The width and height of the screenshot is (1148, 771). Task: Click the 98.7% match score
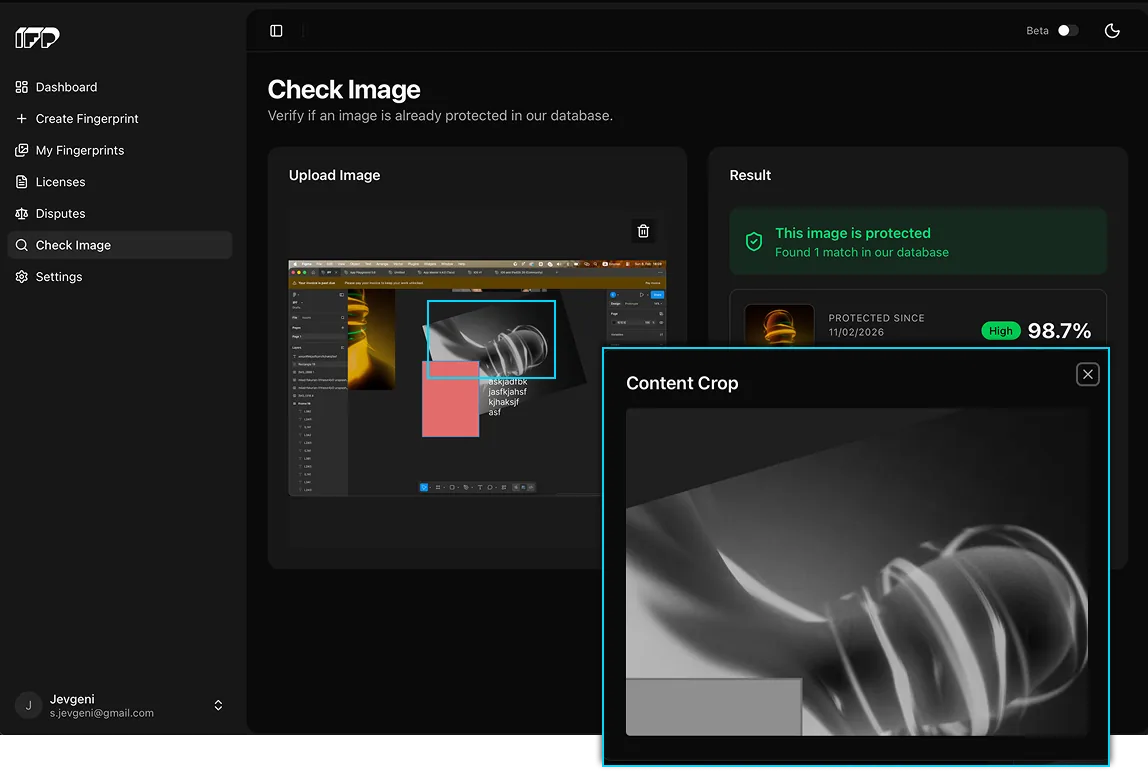1059,331
